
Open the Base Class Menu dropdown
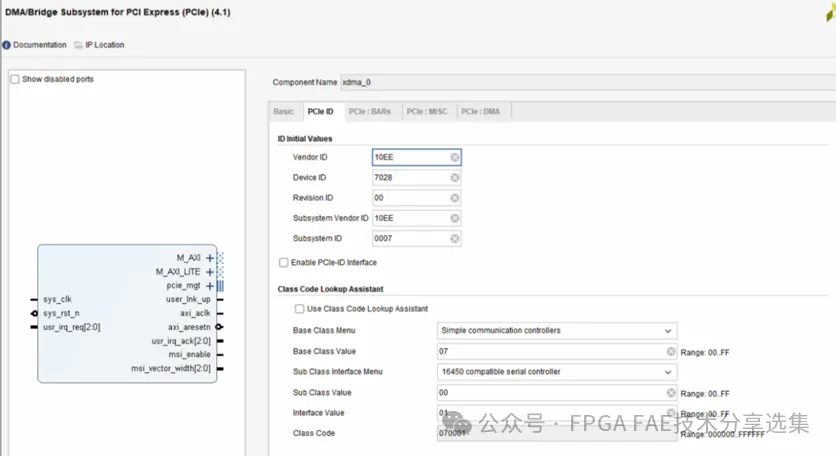[x=557, y=331]
